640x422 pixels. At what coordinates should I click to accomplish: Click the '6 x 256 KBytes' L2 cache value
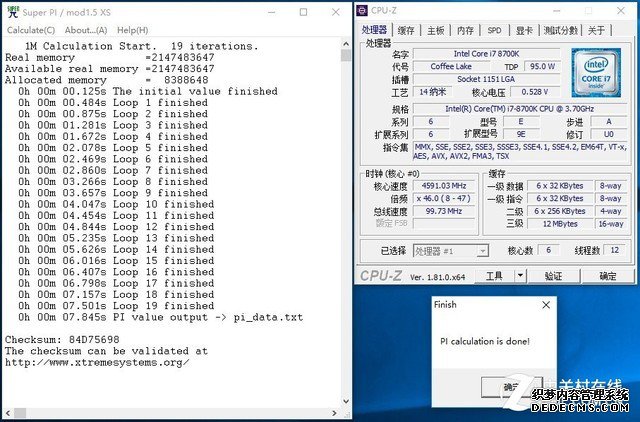click(560, 211)
